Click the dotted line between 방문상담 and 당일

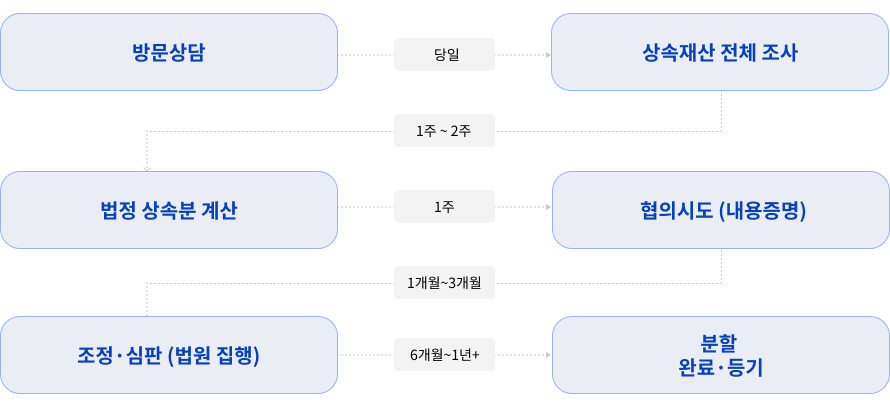click(x=366, y=54)
